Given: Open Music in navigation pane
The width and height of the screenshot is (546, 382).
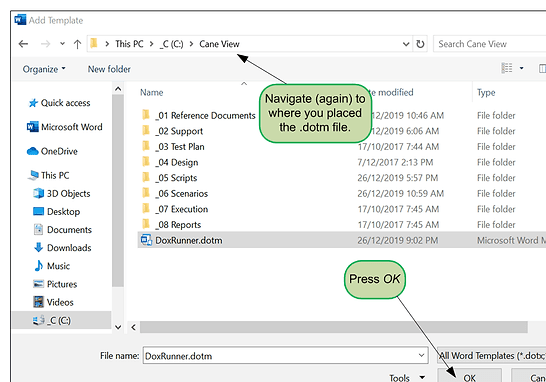Looking at the screenshot, I should click(58, 266).
